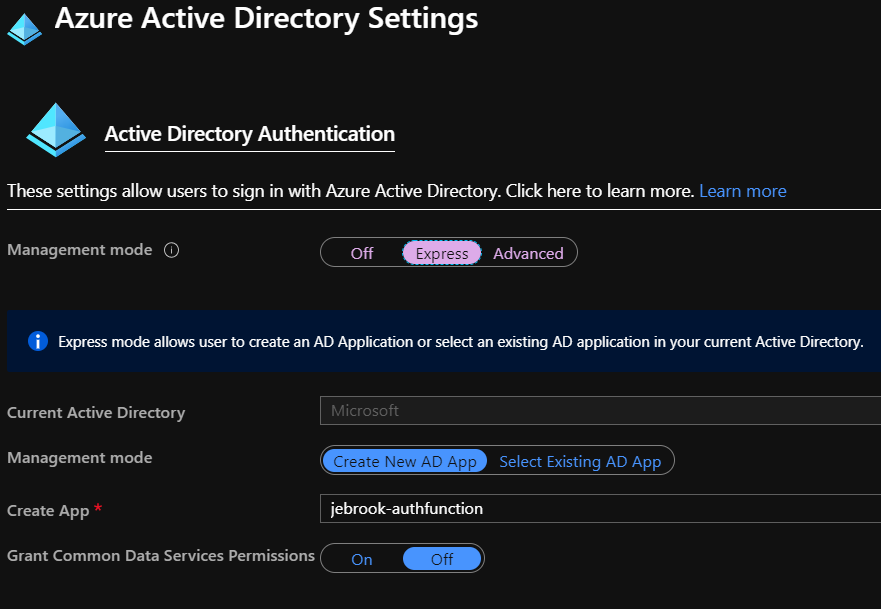Click the Azure Active Directory Settings title
This screenshot has height=609, width=881.
266,18
